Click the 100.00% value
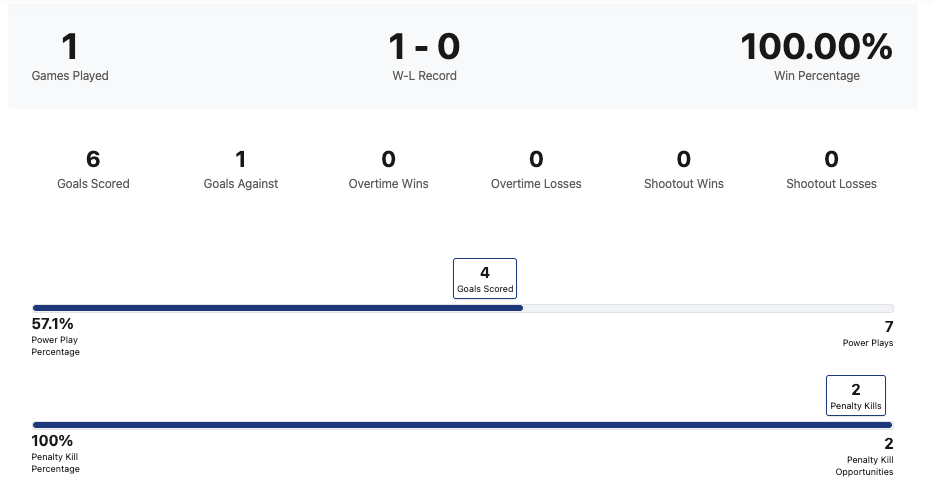This screenshot has width=934, height=485. click(816, 47)
